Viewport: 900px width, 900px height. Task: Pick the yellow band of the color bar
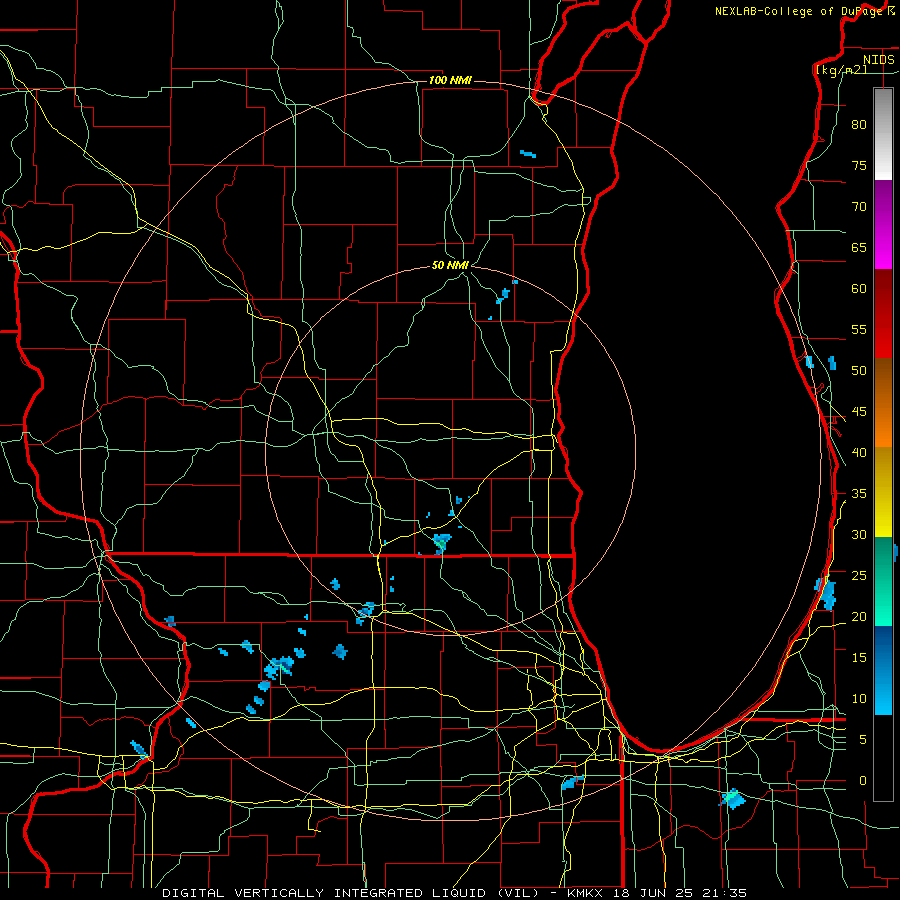[883, 492]
